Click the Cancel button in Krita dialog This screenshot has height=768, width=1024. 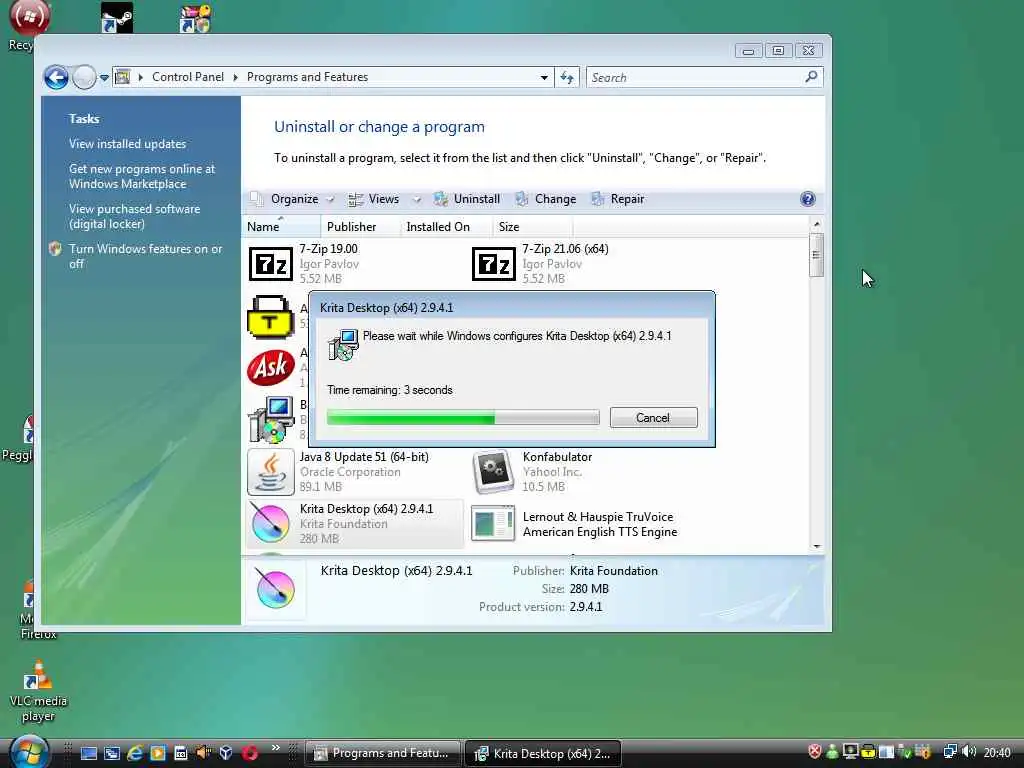point(654,418)
